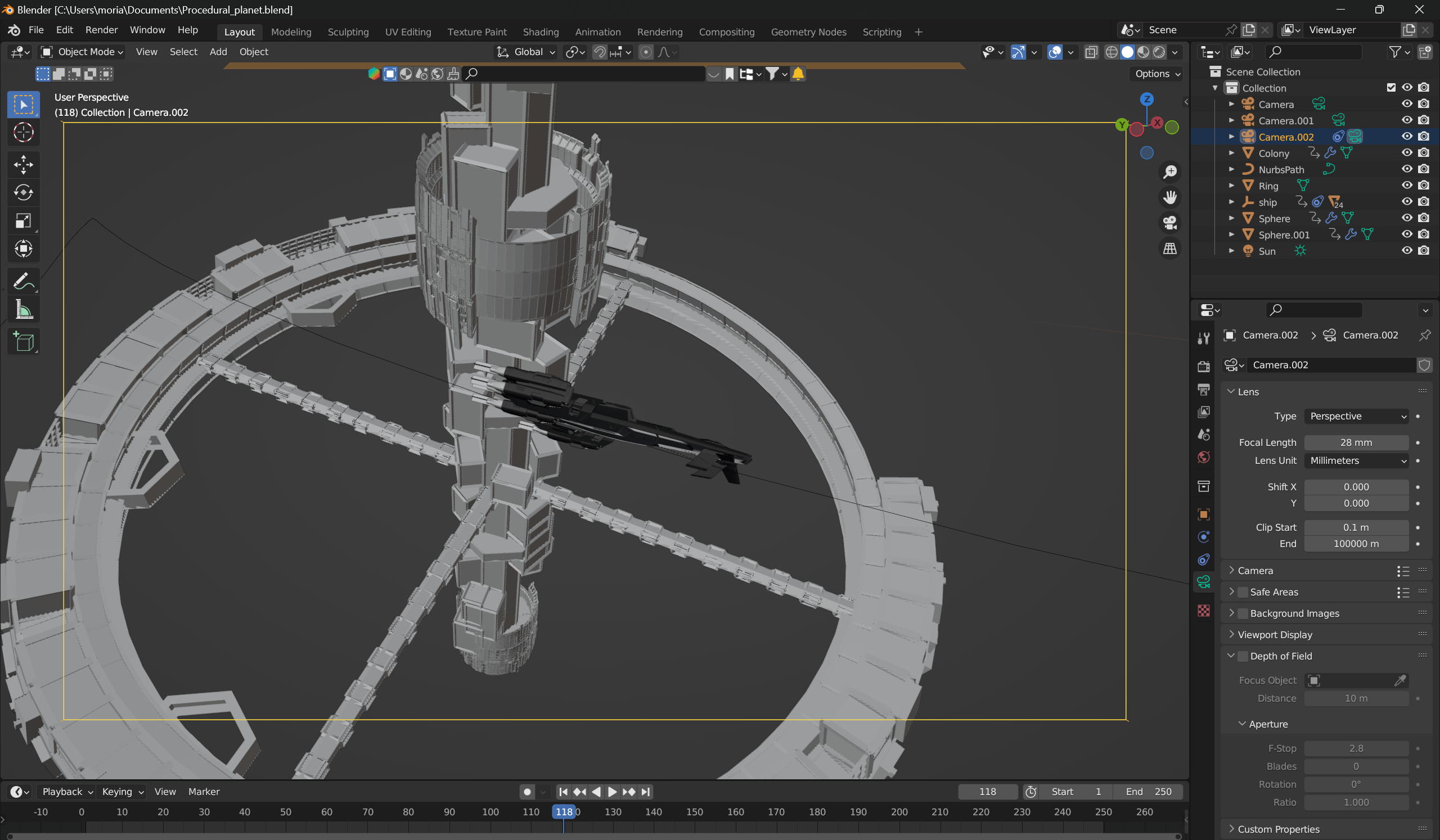This screenshot has width=1440, height=840.
Task: Activate the Scale tool
Action: 24,220
